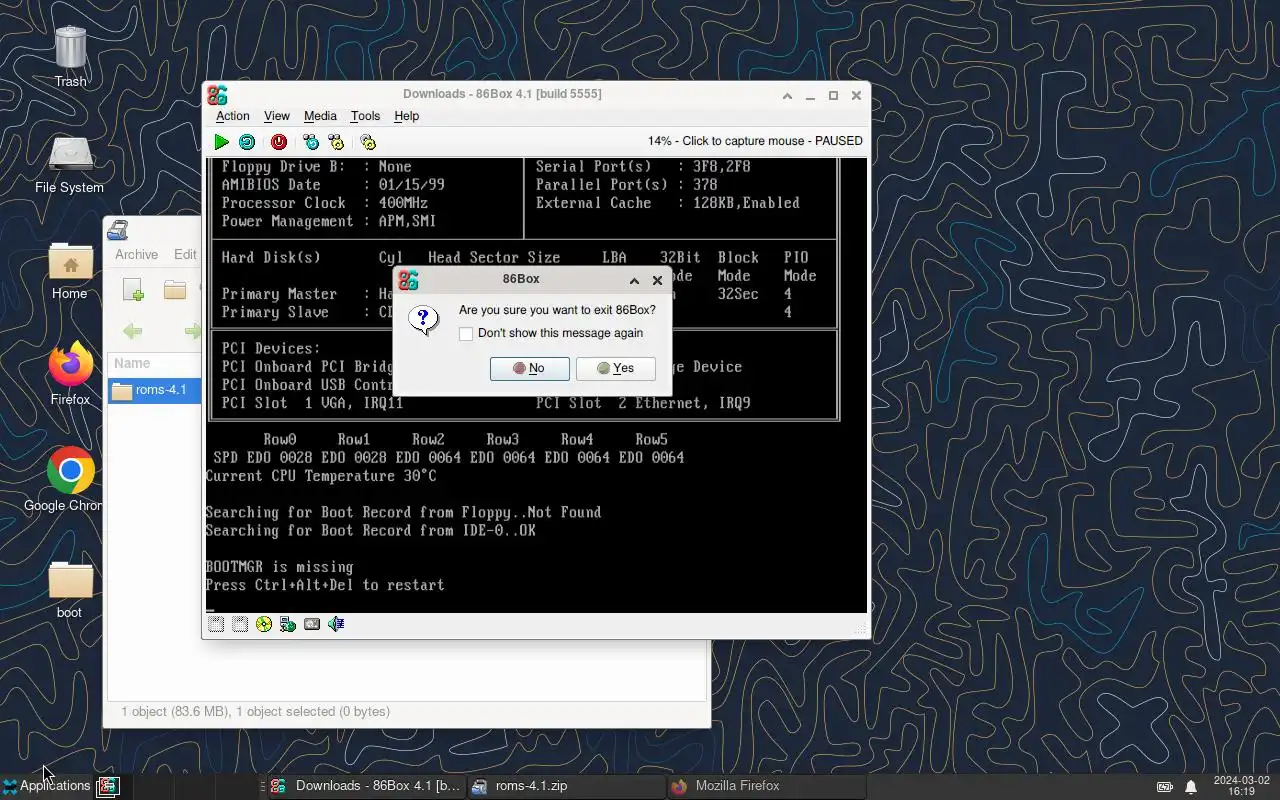Open the Edit menu in archive manager
Screen dimensions: 1280x800
pos(185,255)
